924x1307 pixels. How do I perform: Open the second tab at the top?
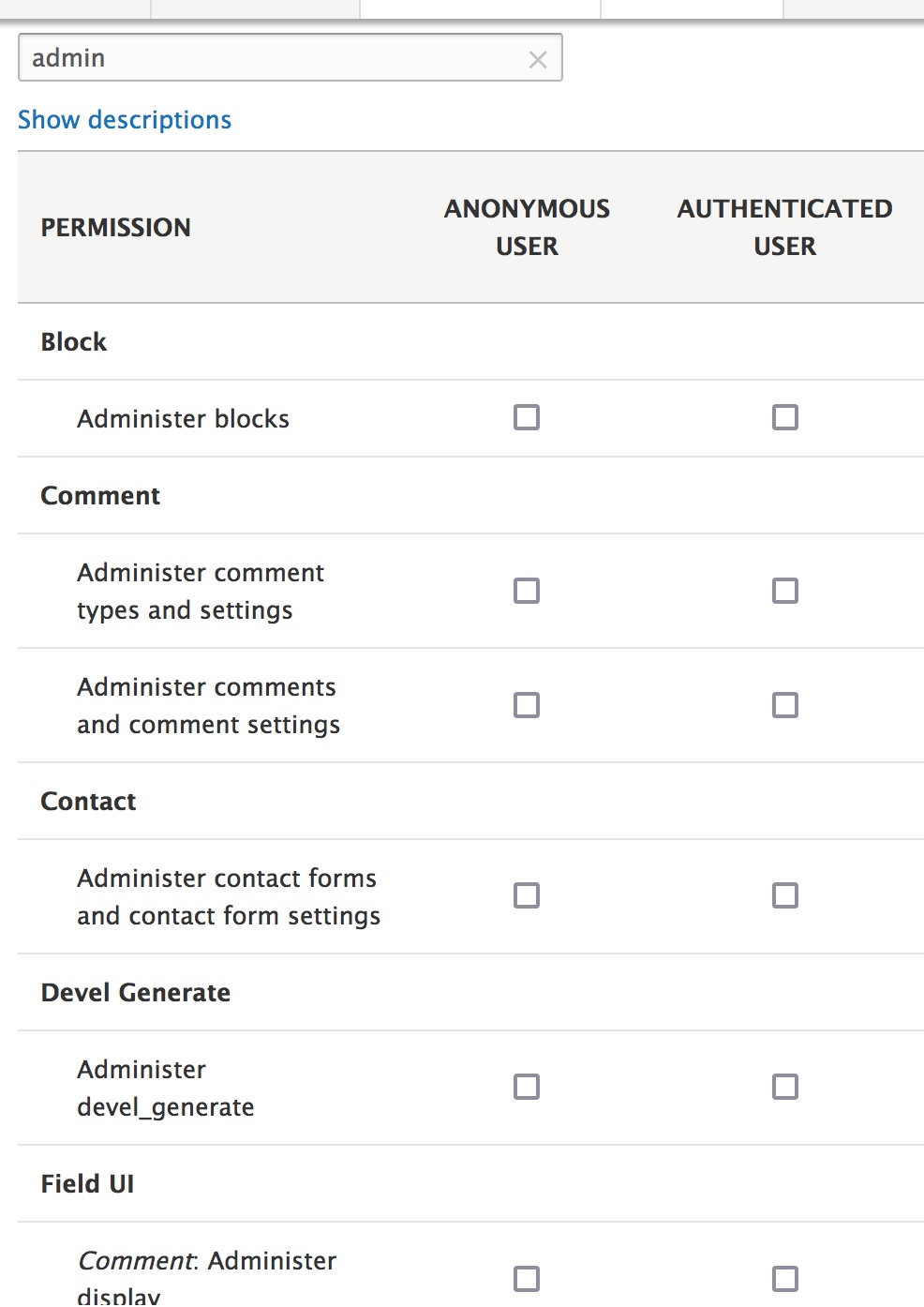pos(253,8)
